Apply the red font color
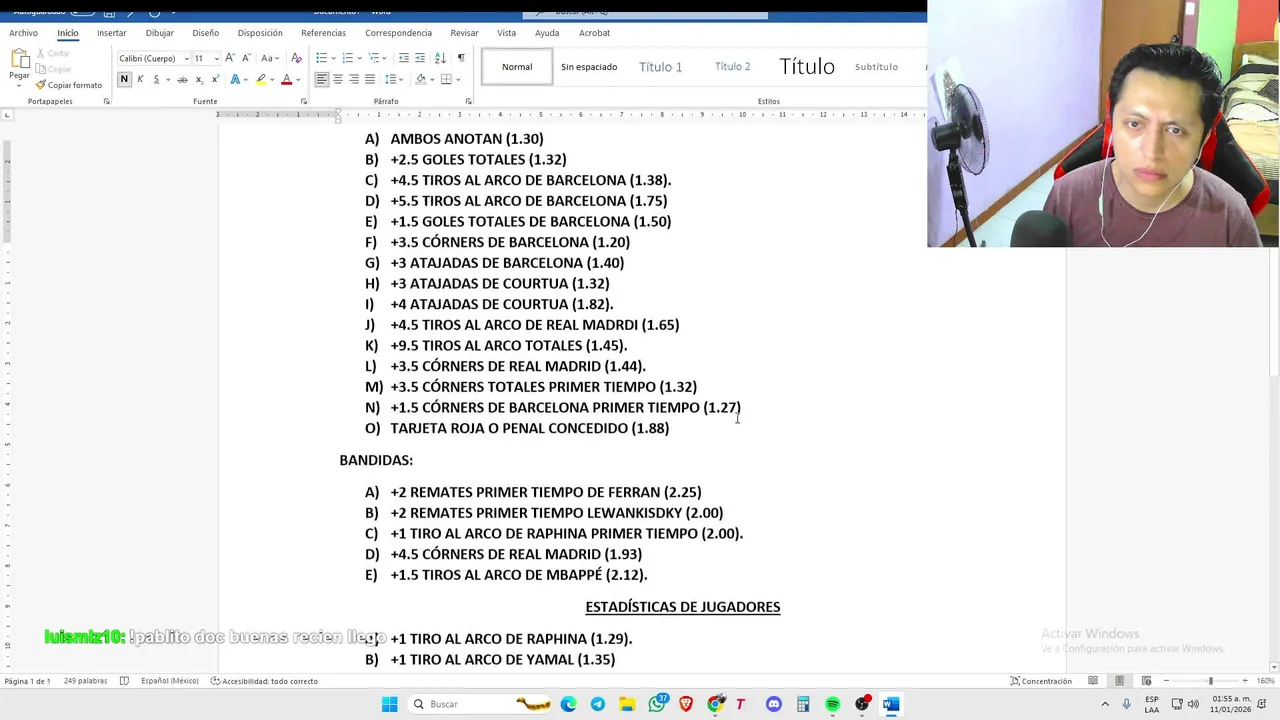Viewport: 1280px width, 720px height. click(286, 79)
